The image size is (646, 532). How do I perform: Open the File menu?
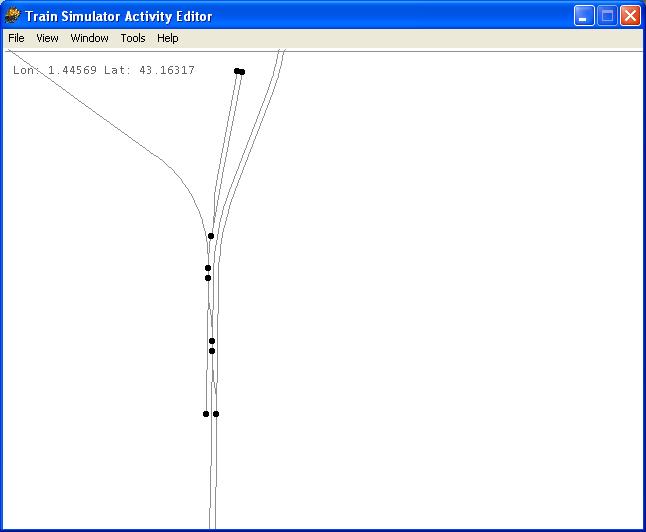click(x=16, y=38)
